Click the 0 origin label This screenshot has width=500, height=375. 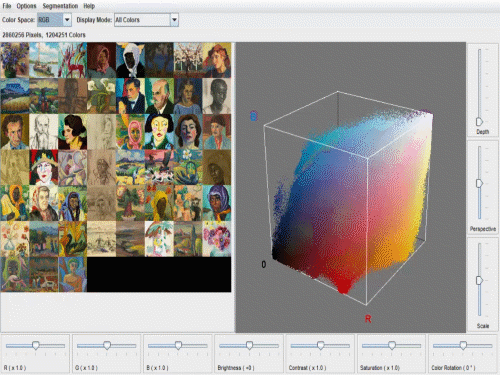click(x=264, y=265)
